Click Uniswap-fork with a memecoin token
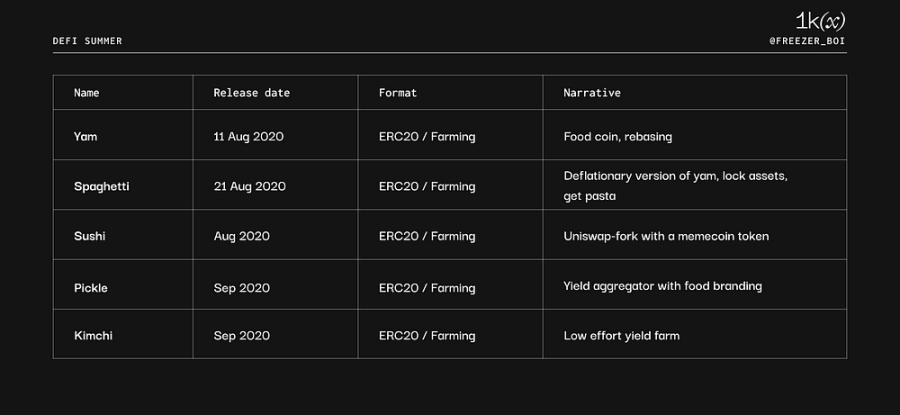 pos(666,236)
